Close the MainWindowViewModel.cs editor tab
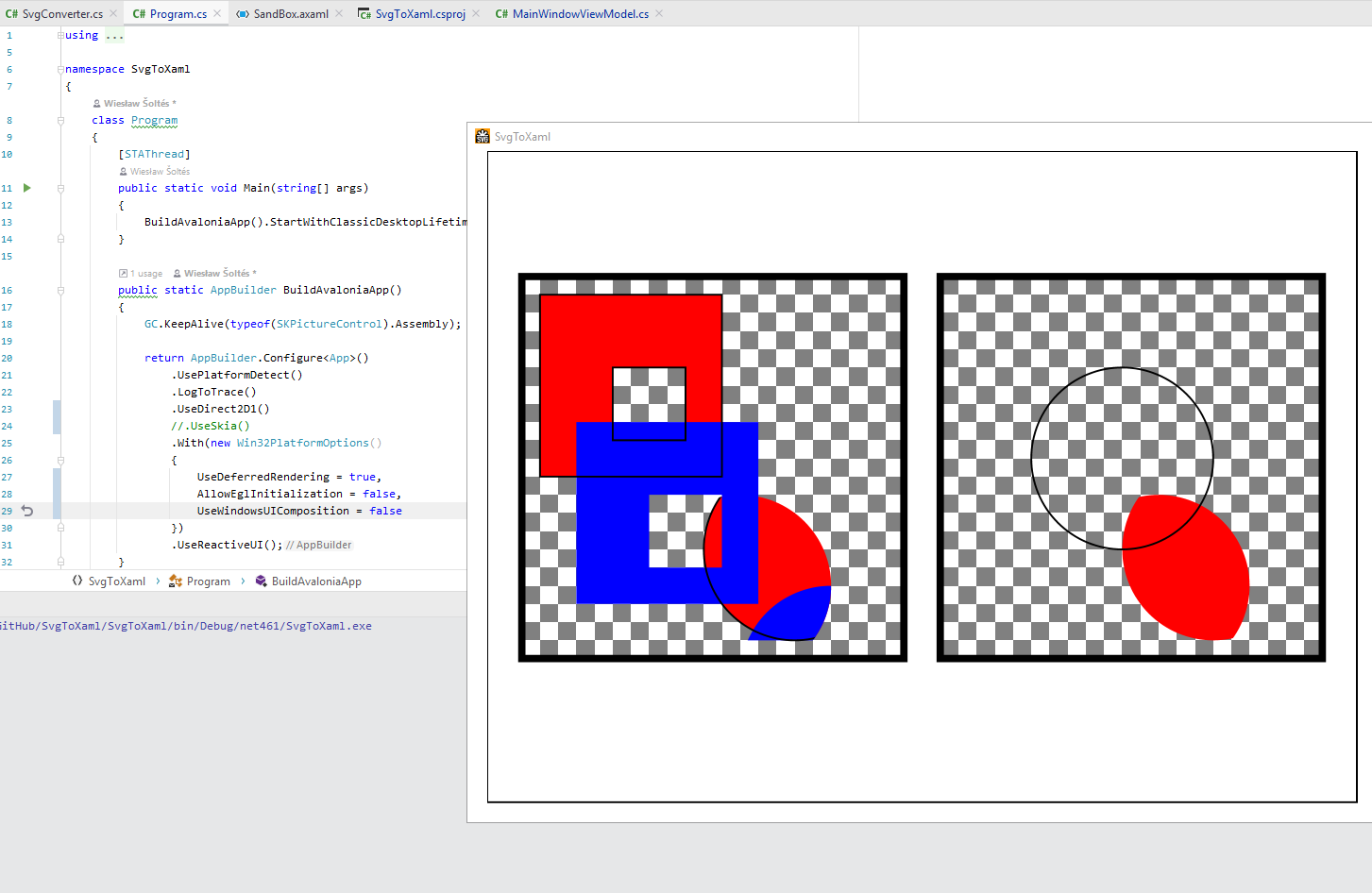 click(659, 13)
